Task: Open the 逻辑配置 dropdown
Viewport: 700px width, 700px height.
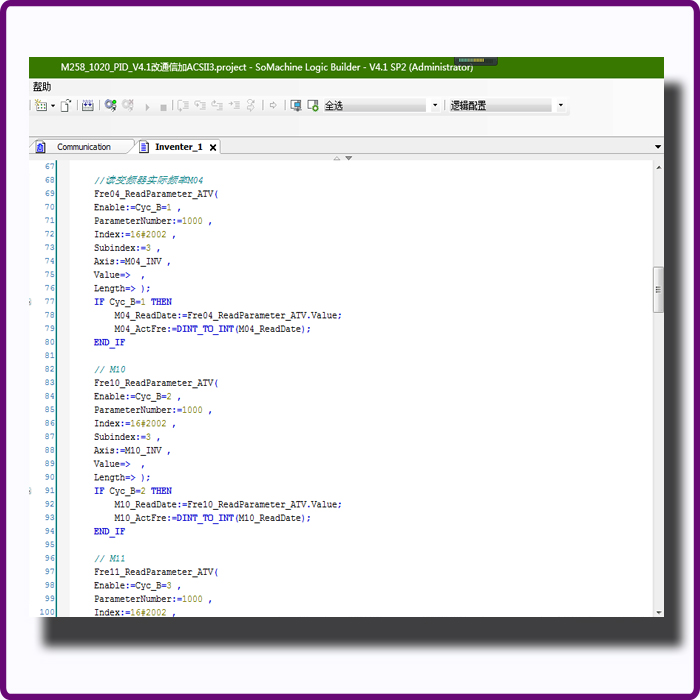Action: (x=560, y=106)
